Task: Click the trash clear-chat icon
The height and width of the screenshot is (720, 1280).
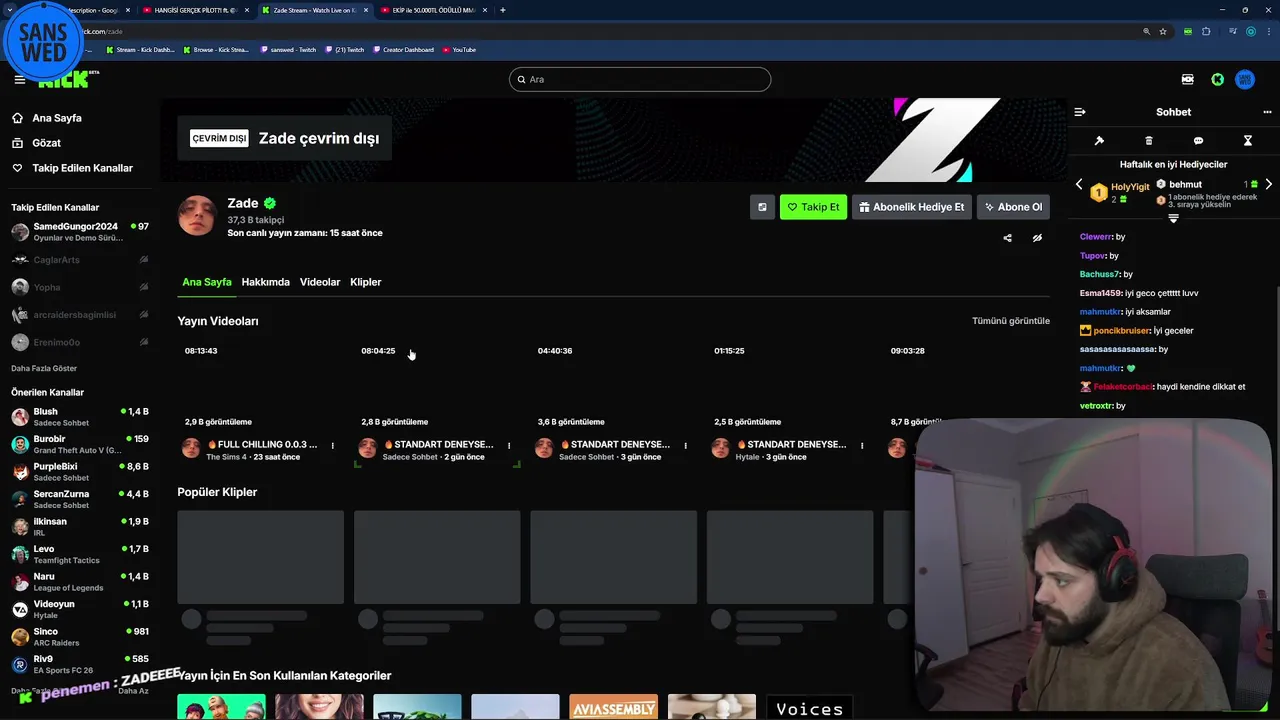Action: 1149,141
